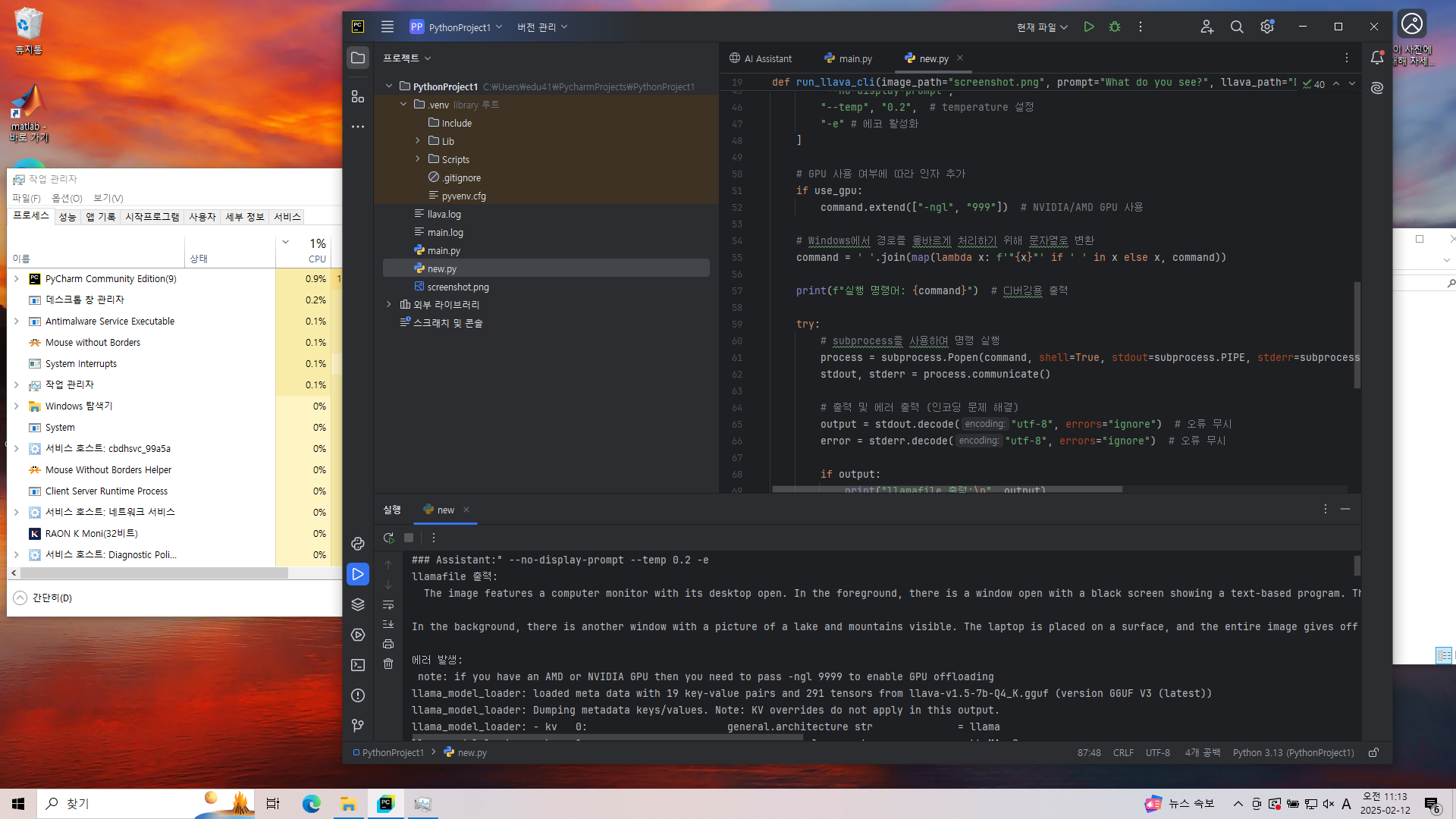This screenshot has width=1456, height=819.
Task: Run the current file with the green play icon
Action: click(1089, 27)
